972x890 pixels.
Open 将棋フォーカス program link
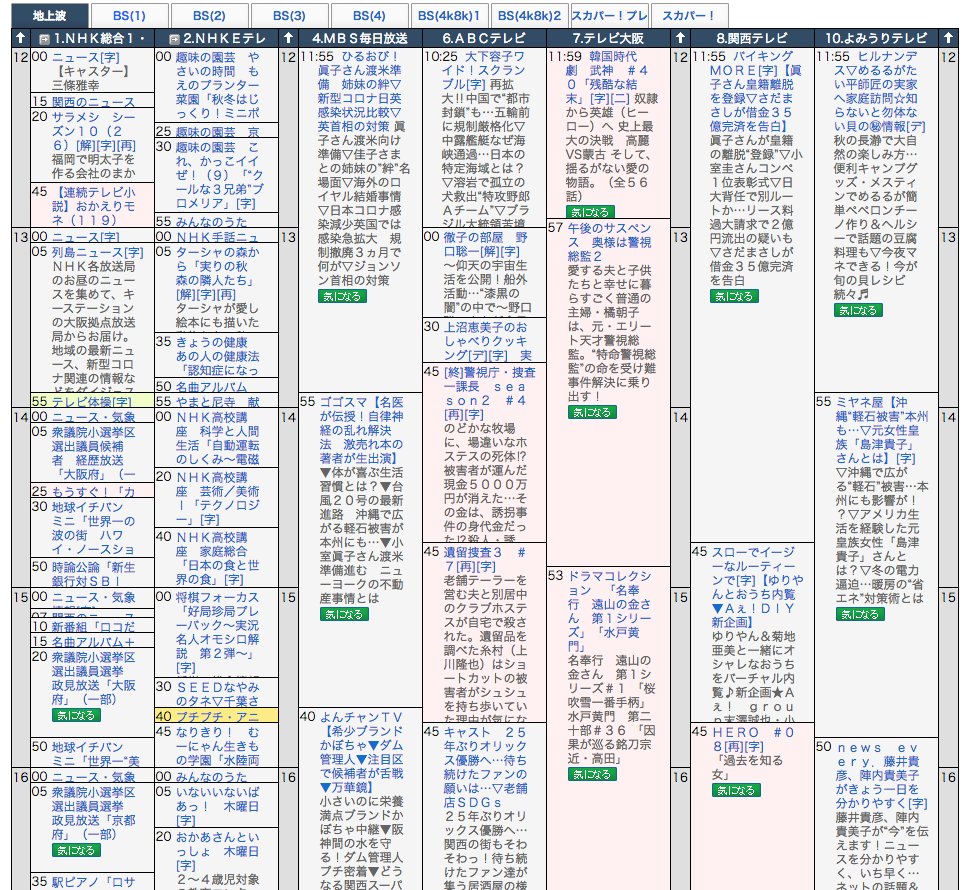point(218,632)
